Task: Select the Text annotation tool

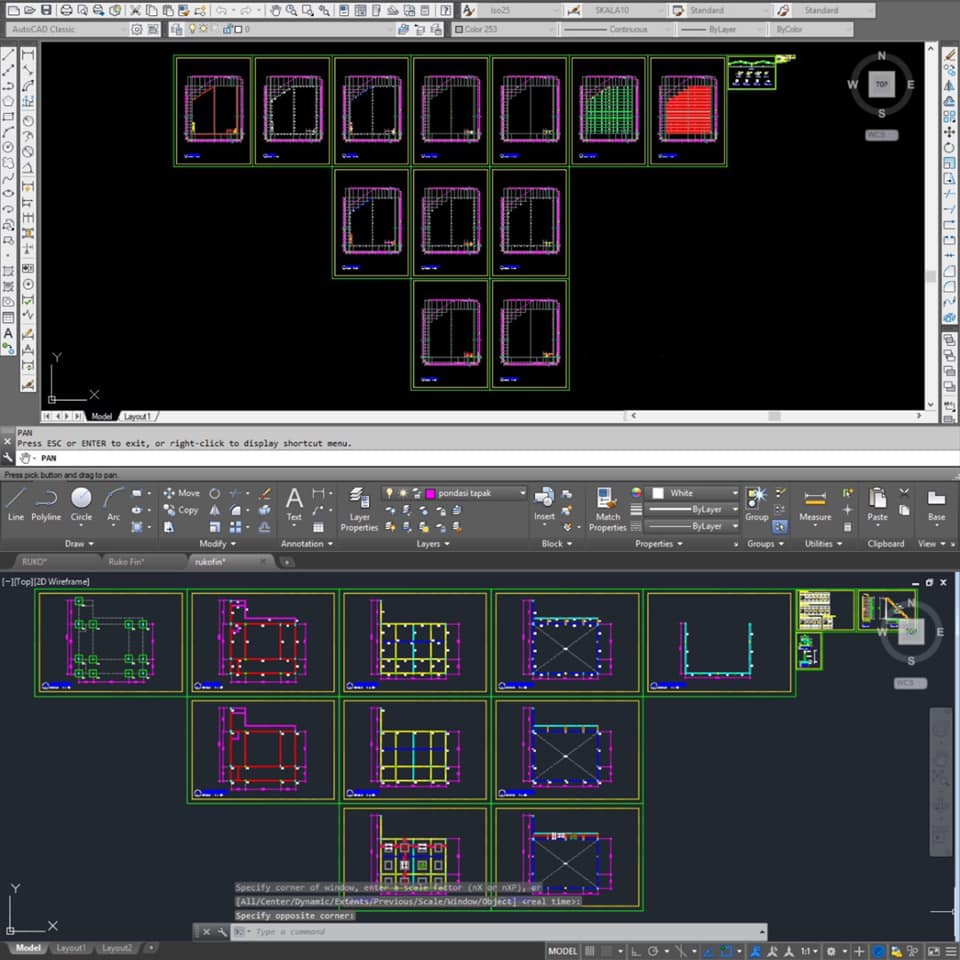Action: pos(294,504)
